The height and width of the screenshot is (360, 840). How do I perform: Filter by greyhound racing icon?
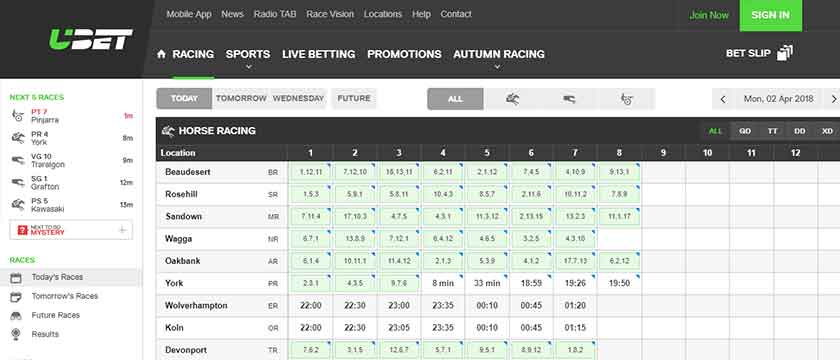tap(569, 99)
